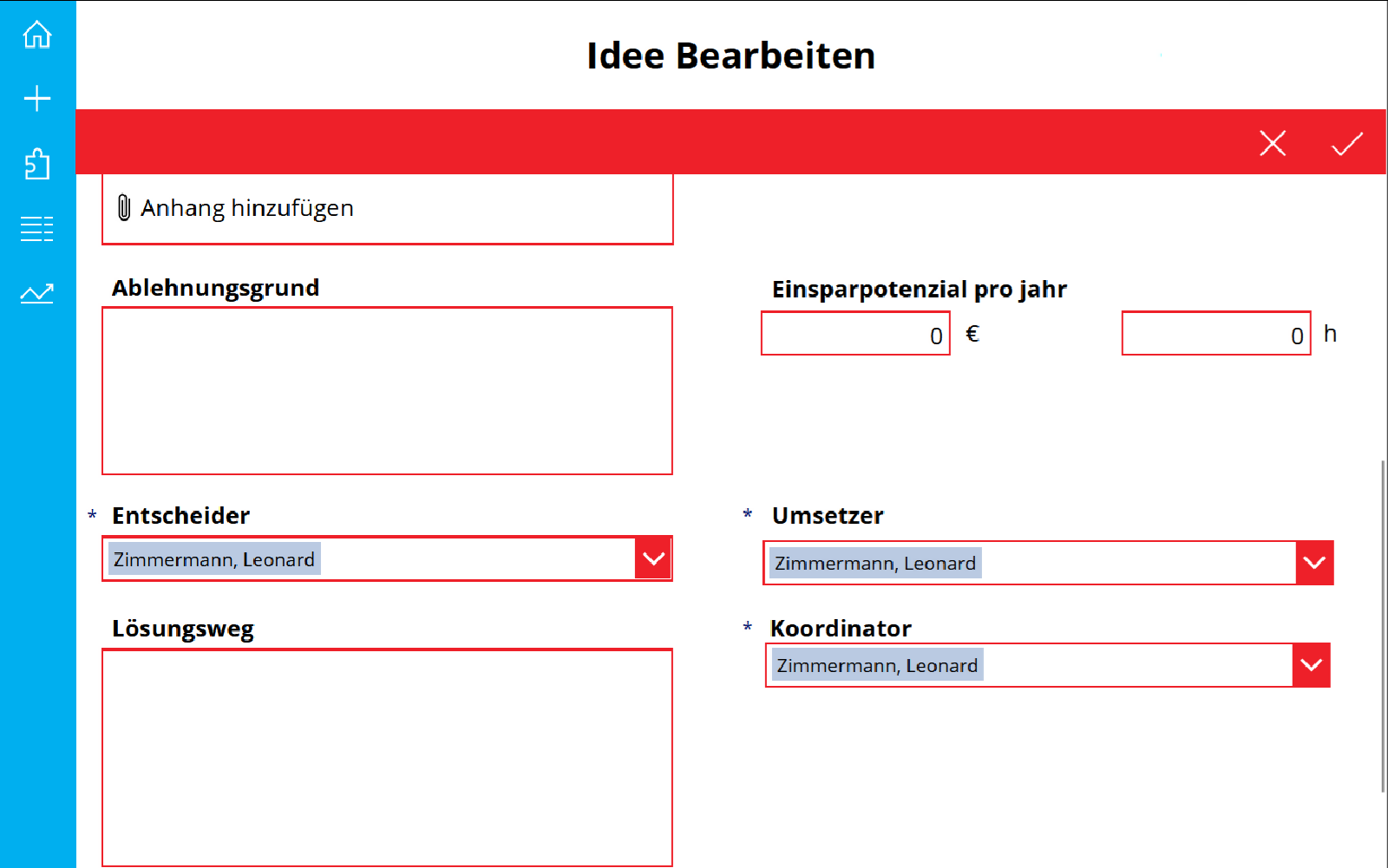Expand the Umsetzer dropdown
This screenshot has width=1388, height=868.
click(1313, 562)
